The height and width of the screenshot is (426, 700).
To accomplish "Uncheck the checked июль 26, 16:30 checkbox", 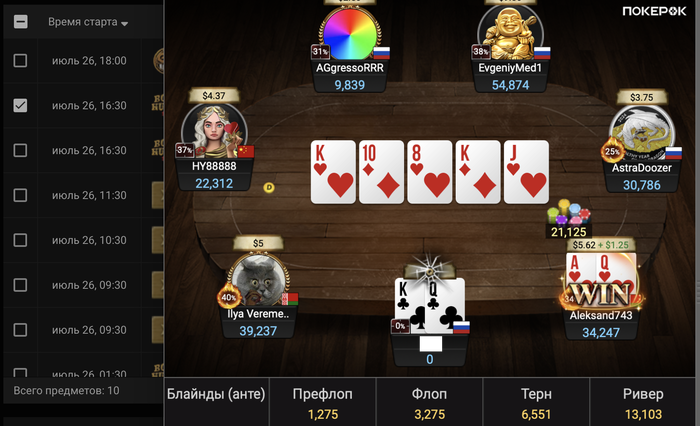I will (x=20, y=105).
